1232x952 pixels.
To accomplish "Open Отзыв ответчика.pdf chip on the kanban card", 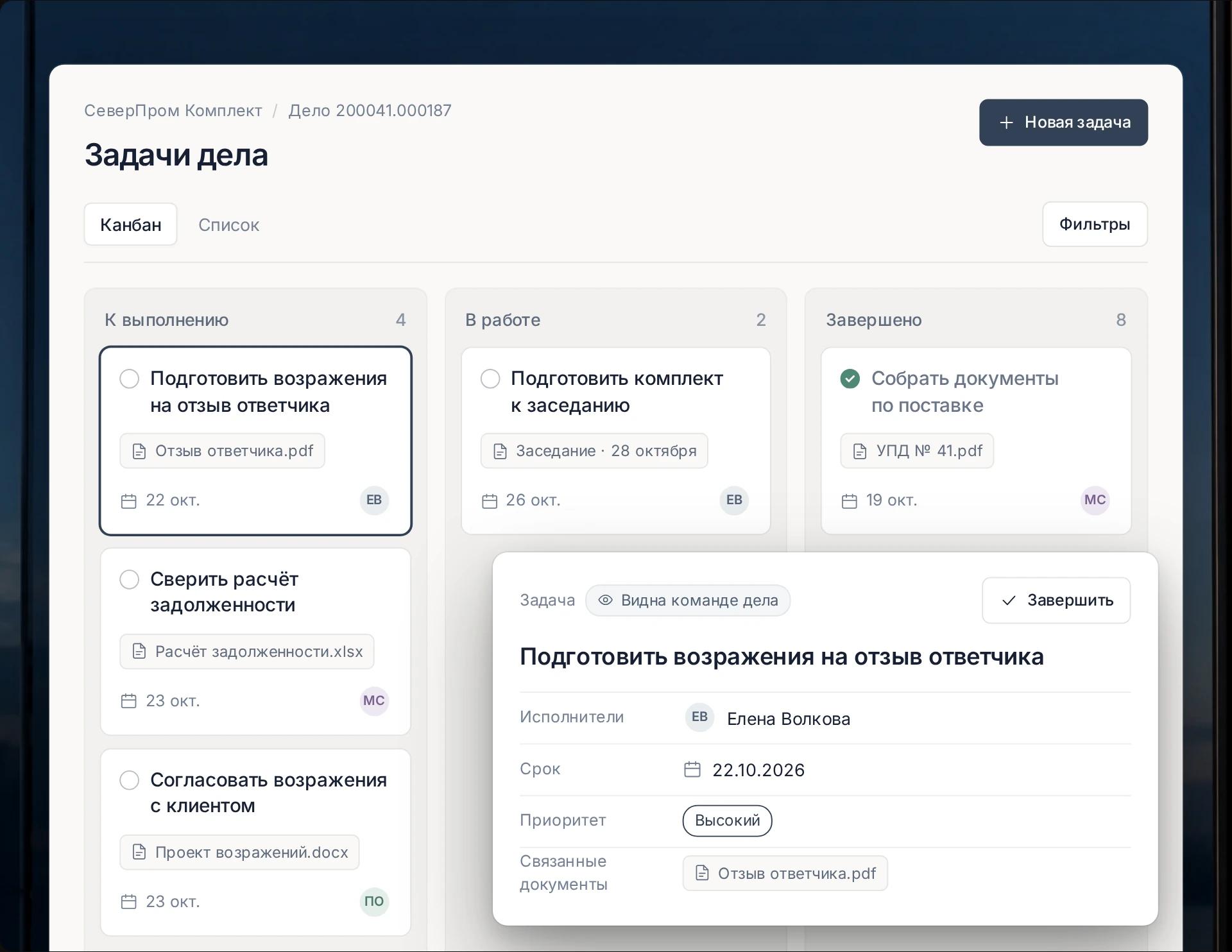I will (x=222, y=451).
